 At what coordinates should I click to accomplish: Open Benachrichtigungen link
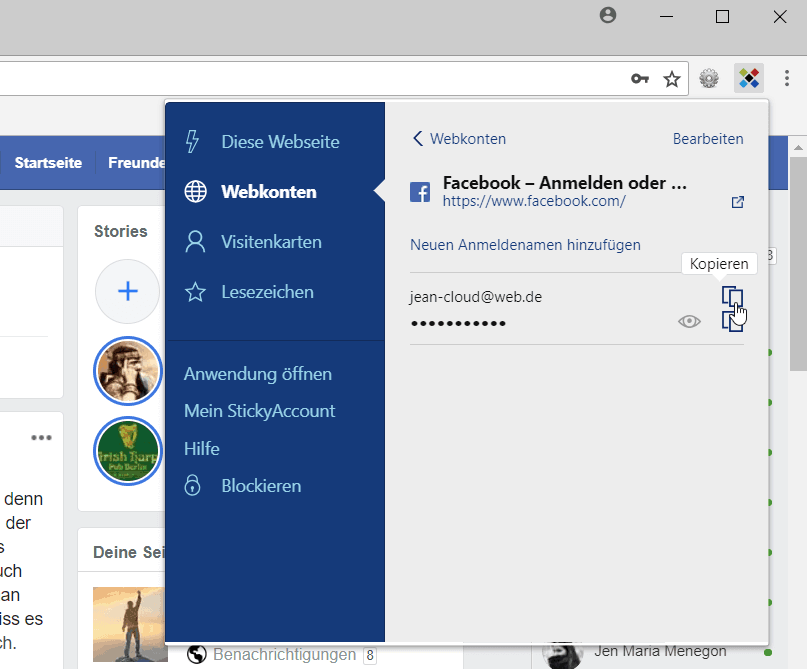click(285, 654)
